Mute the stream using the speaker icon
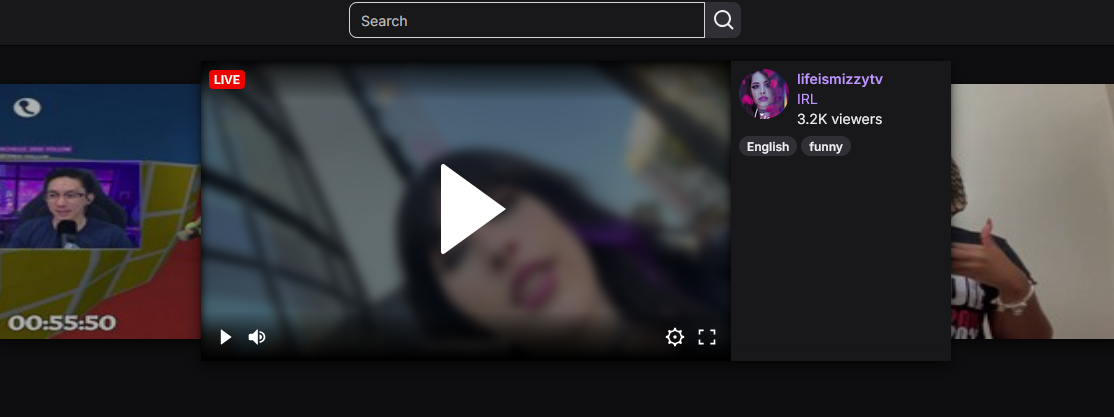 (256, 337)
